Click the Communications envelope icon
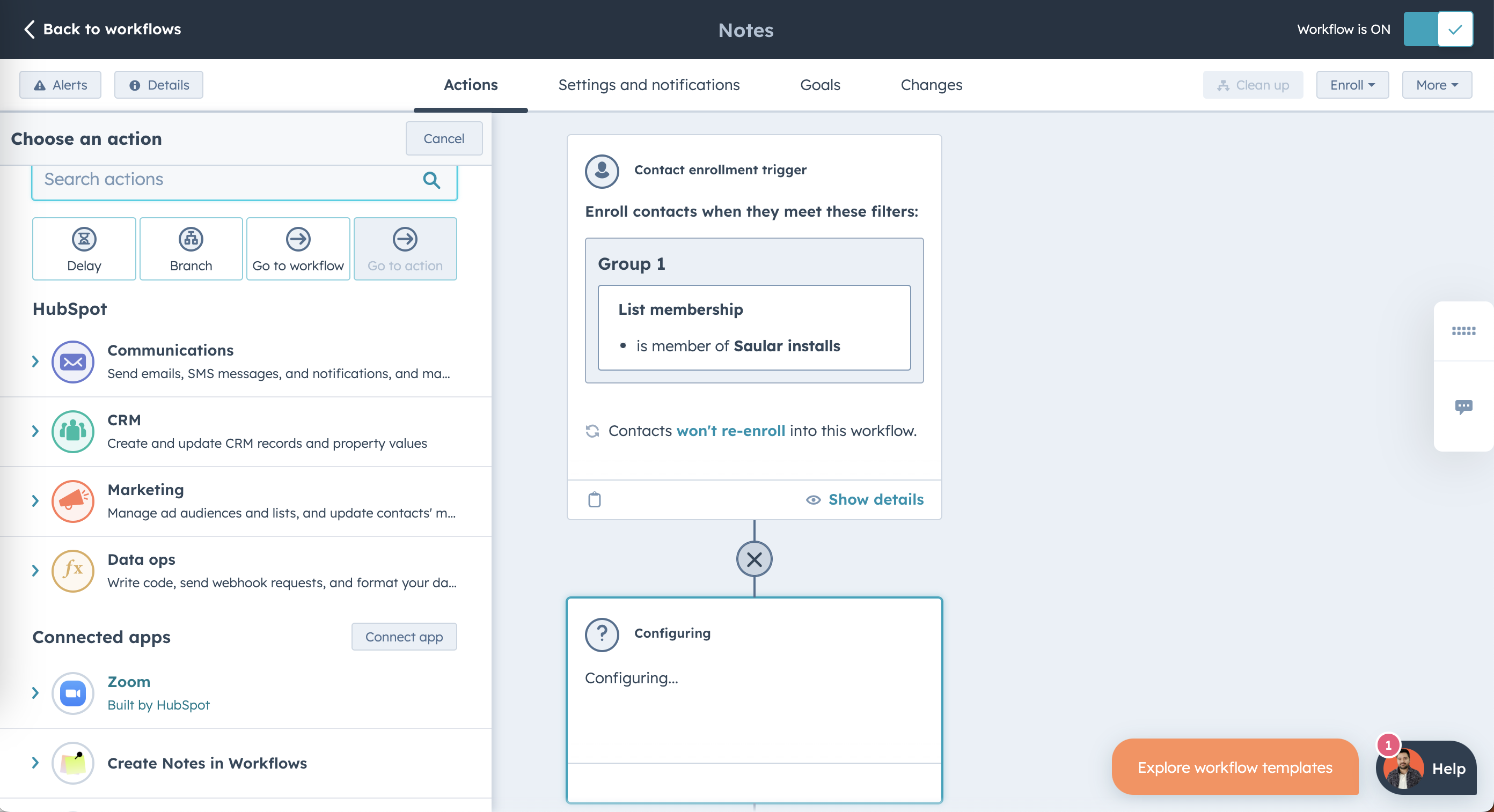1494x812 pixels. pyautogui.click(x=73, y=361)
